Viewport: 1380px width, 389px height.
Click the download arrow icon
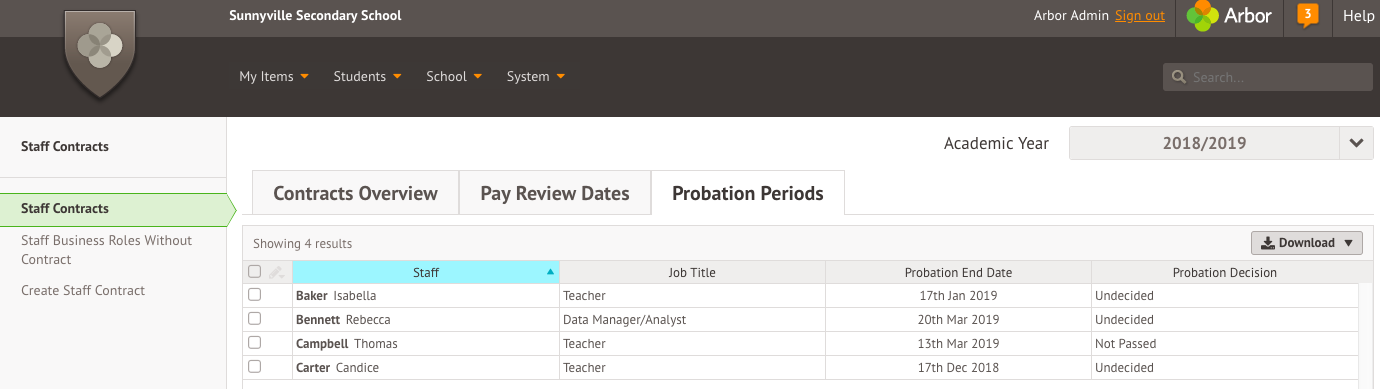click(x=1267, y=243)
